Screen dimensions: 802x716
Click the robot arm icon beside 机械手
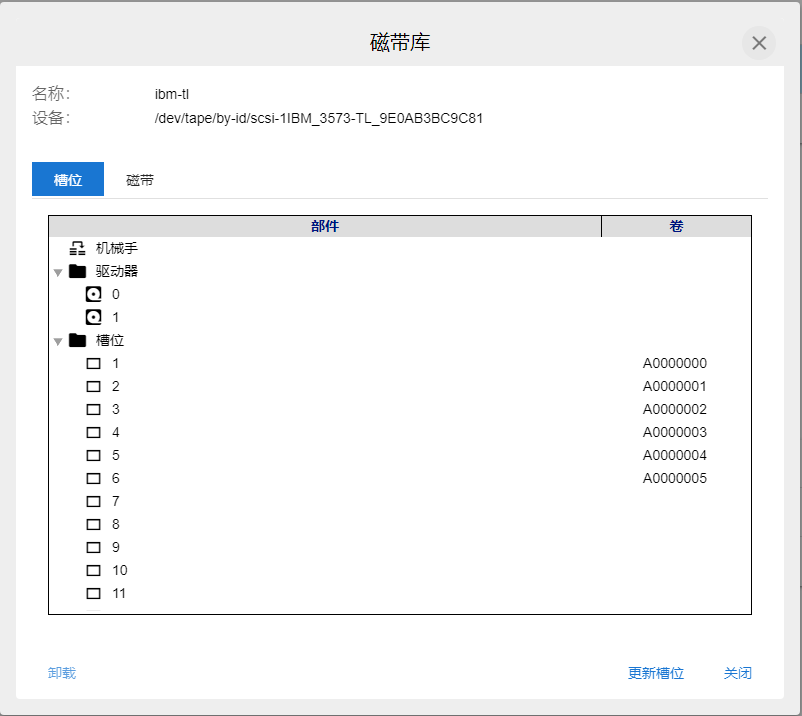pyautogui.click(x=77, y=248)
